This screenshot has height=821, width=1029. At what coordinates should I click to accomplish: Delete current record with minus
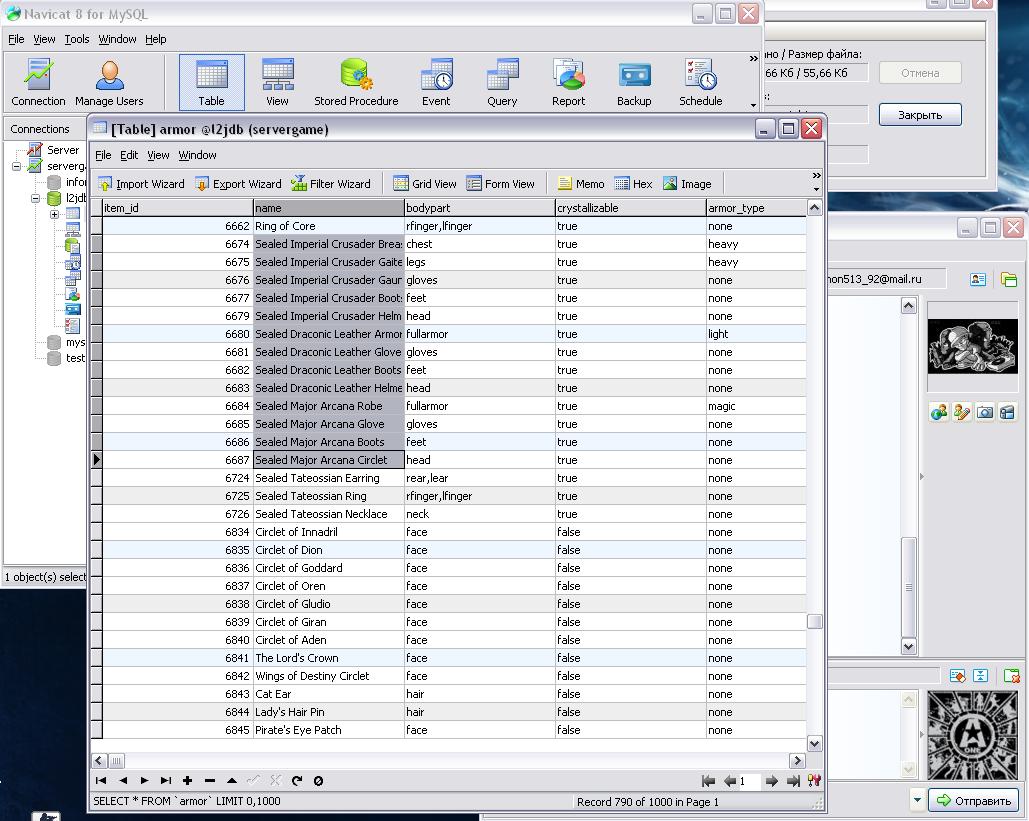210,780
